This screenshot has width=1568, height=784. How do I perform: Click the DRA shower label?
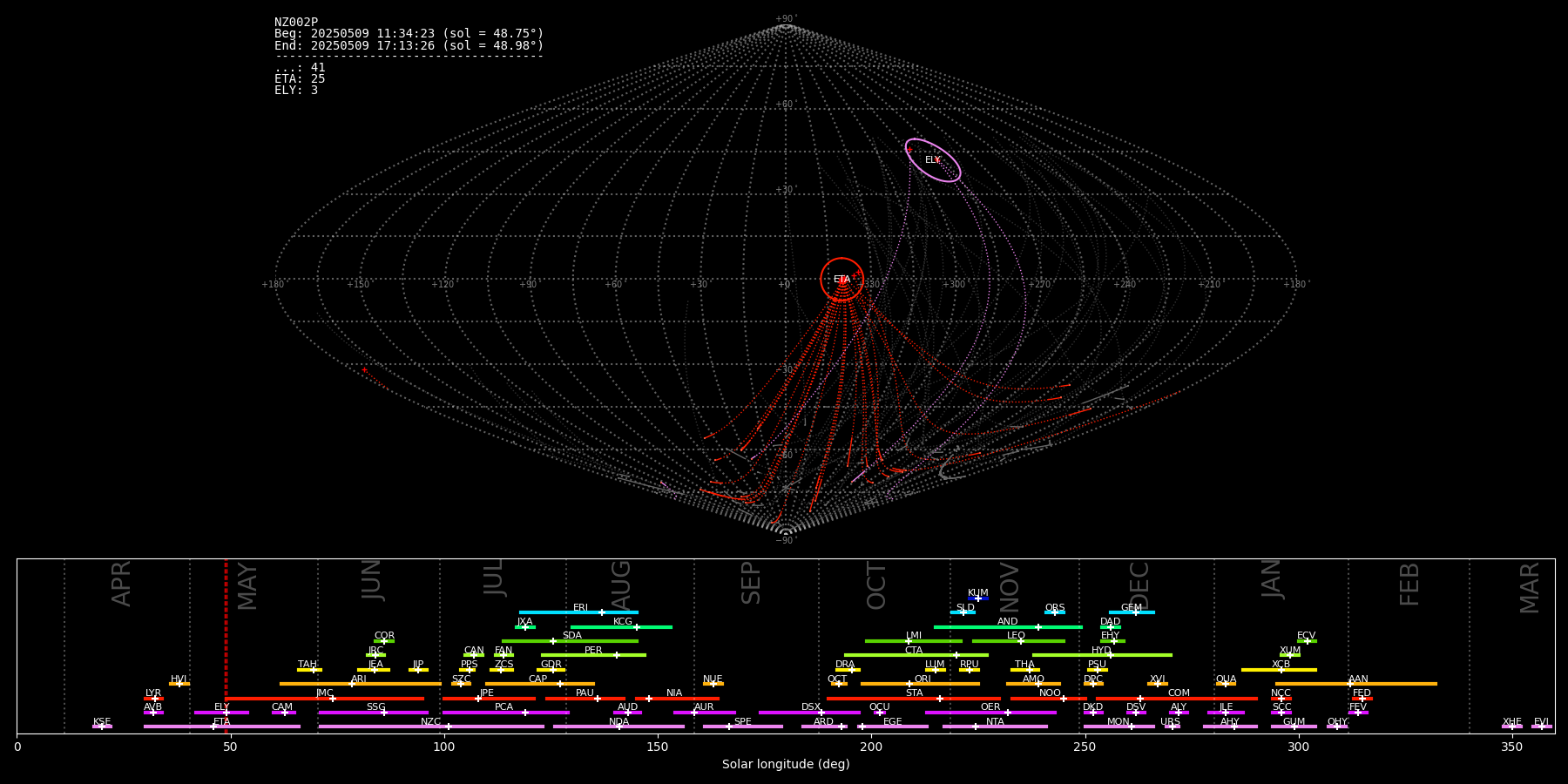tap(845, 665)
